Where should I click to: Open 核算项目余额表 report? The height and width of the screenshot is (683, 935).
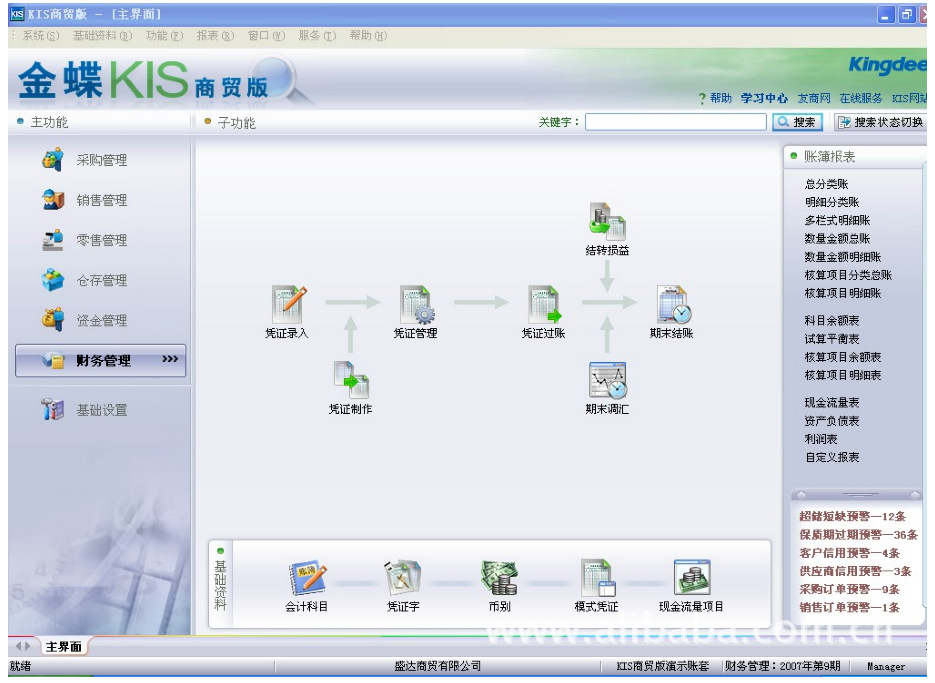(x=842, y=357)
